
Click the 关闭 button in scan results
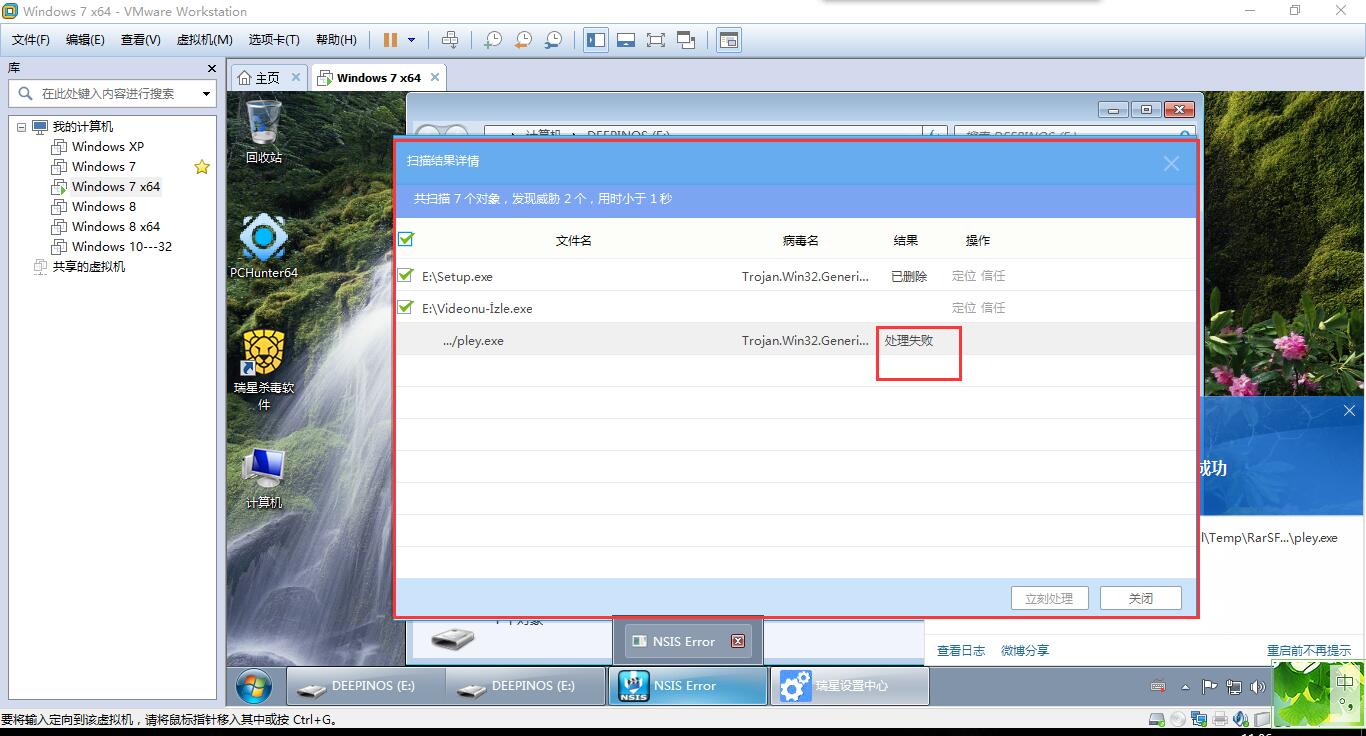tap(1141, 598)
